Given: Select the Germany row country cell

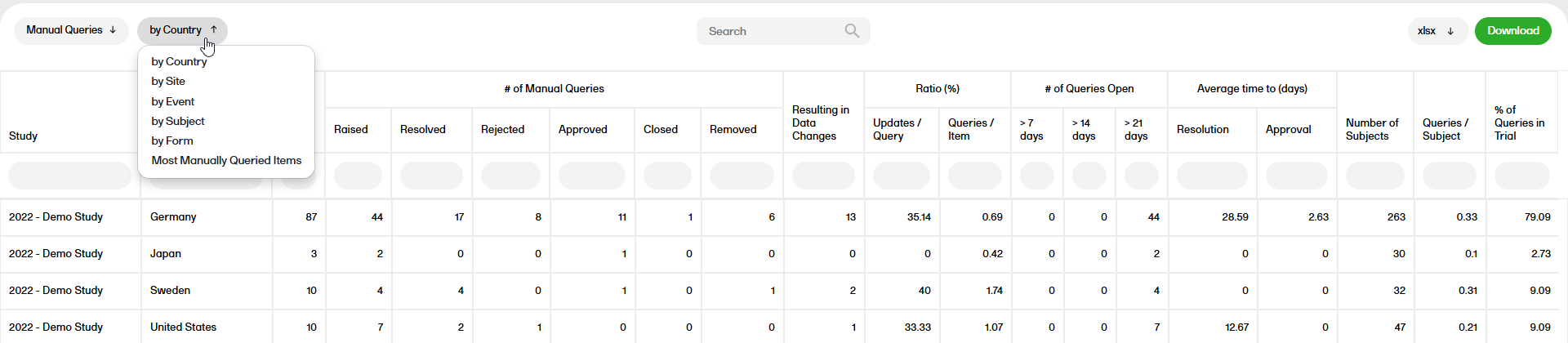Looking at the screenshot, I should (173, 217).
